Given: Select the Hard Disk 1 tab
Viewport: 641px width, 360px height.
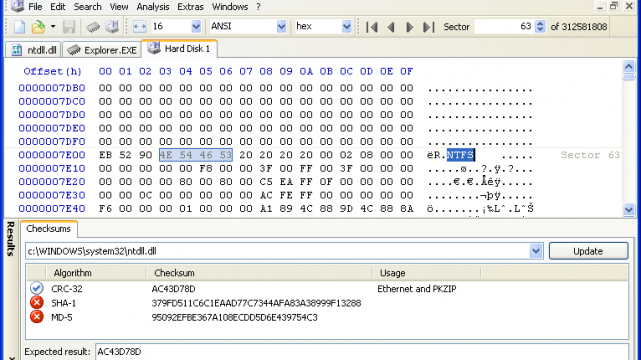Looking at the screenshot, I should [x=179, y=49].
